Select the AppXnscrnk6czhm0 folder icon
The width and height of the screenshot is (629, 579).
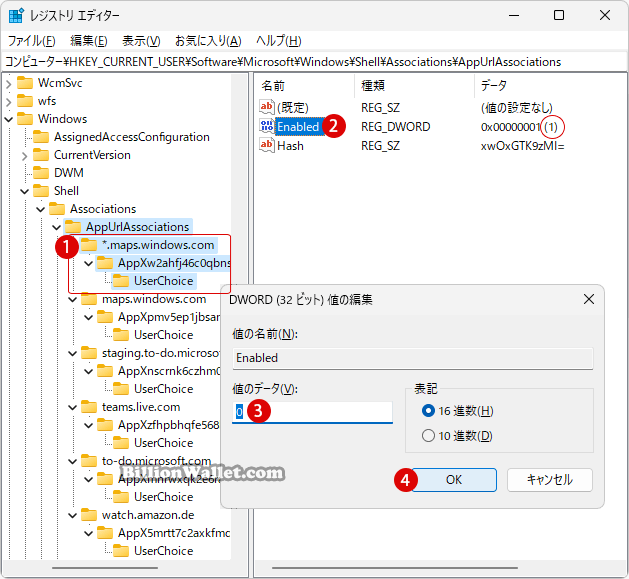[x=105, y=371]
